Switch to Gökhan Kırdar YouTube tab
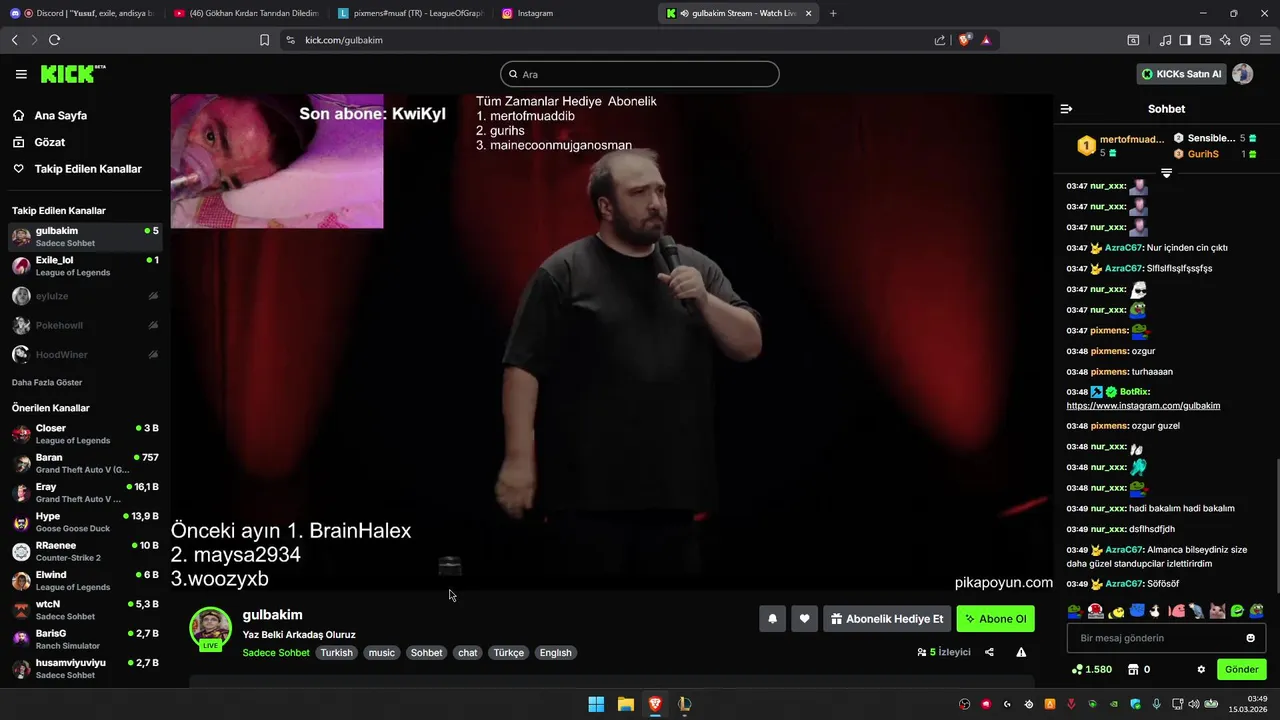The height and width of the screenshot is (720, 1280). (246, 13)
